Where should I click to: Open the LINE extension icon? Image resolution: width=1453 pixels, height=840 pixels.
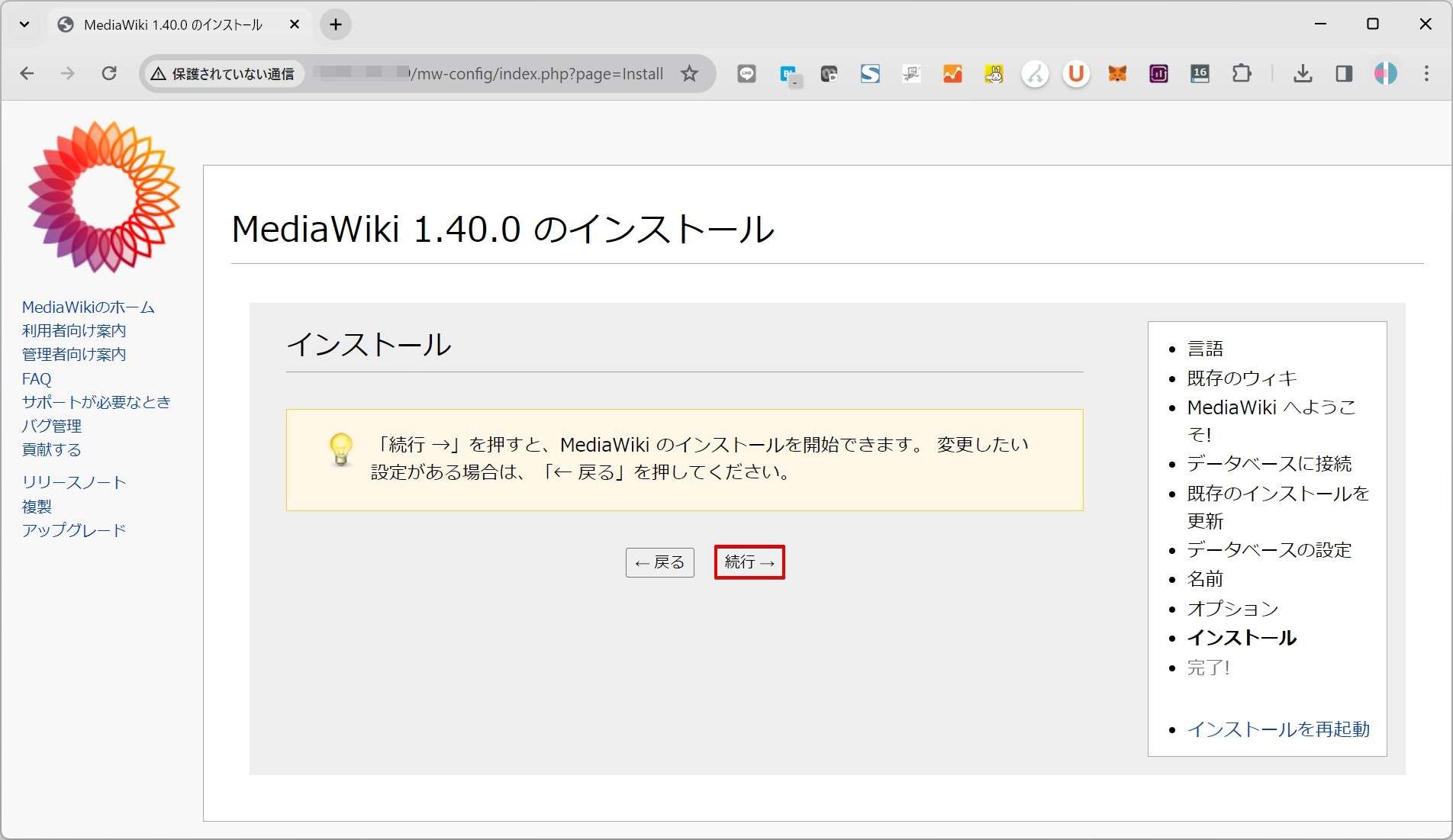pos(746,74)
